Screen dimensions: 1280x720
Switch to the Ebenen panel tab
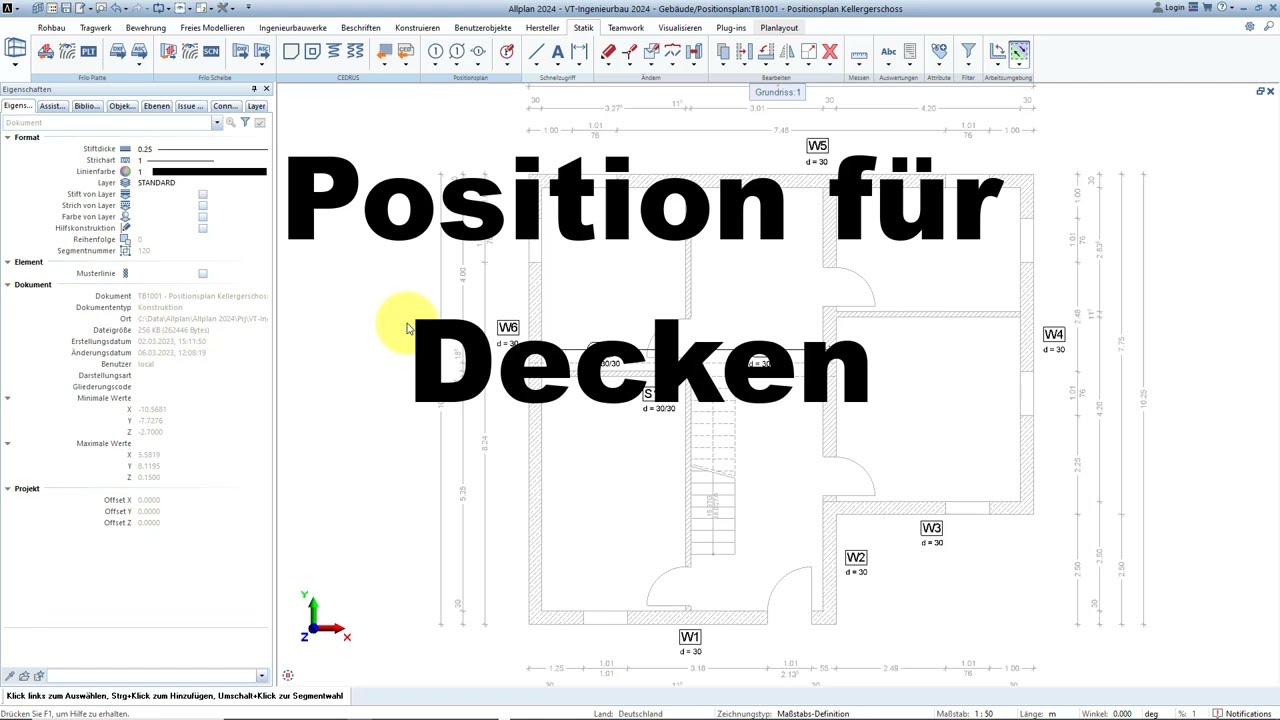coord(156,106)
